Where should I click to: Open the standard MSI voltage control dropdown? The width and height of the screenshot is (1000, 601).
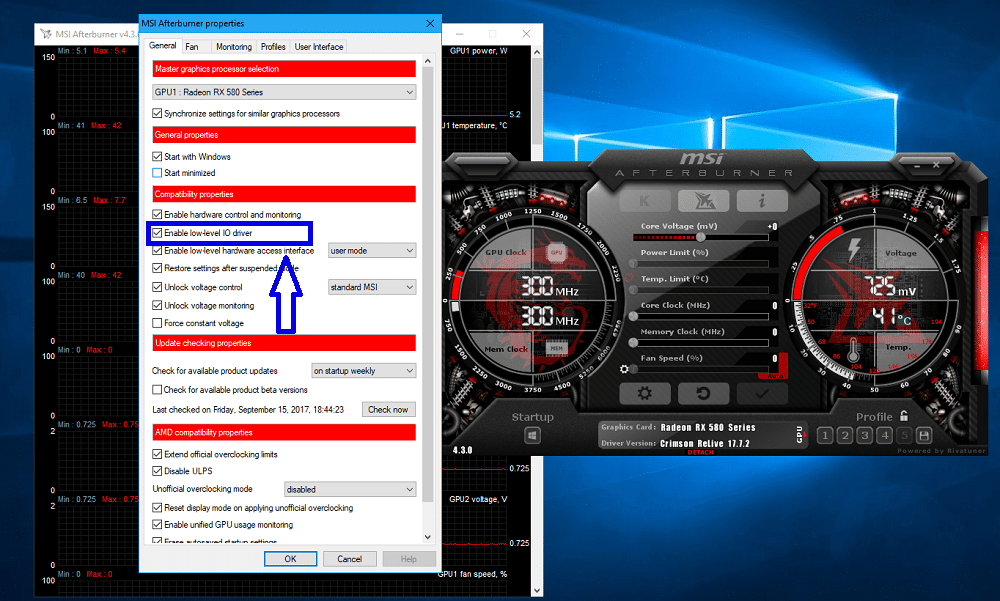coord(372,287)
